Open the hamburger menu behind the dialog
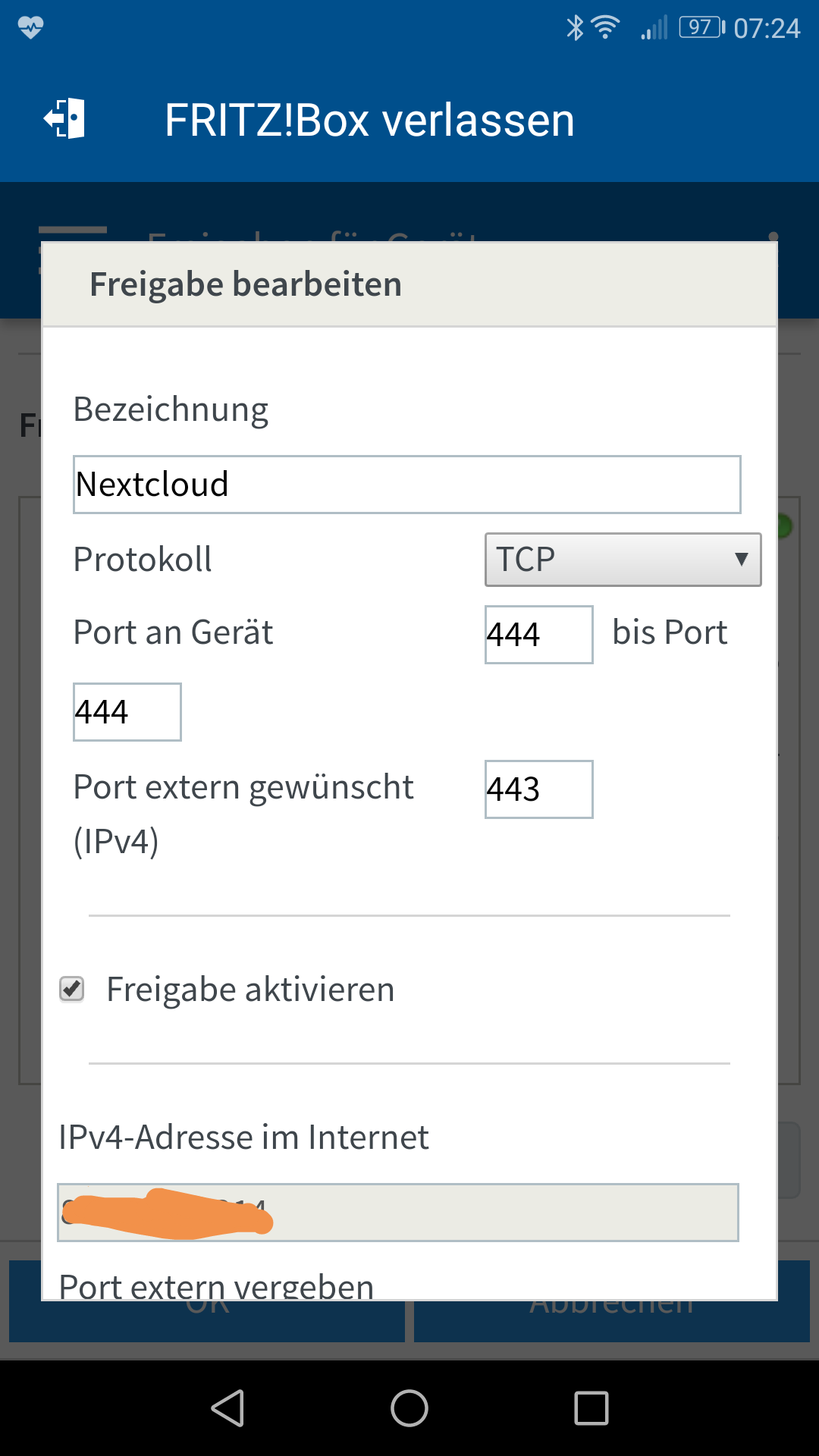Image resolution: width=819 pixels, height=1456 pixels. point(72,231)
